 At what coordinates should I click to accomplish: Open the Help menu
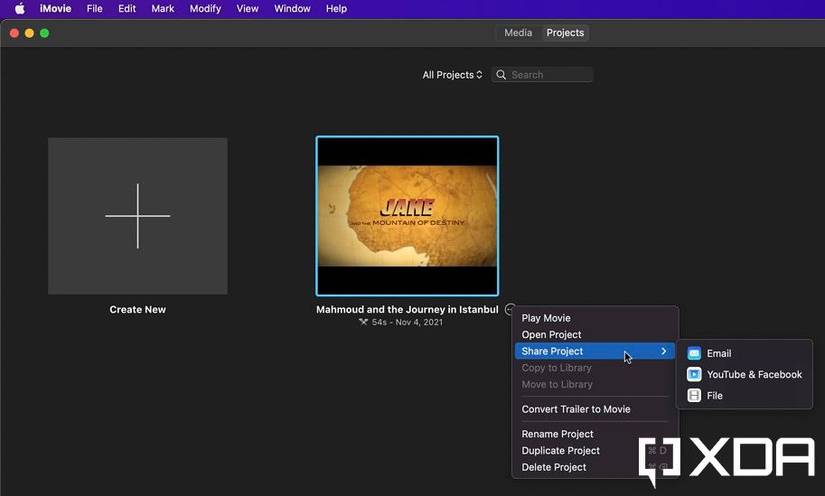[x=336, y=9]
